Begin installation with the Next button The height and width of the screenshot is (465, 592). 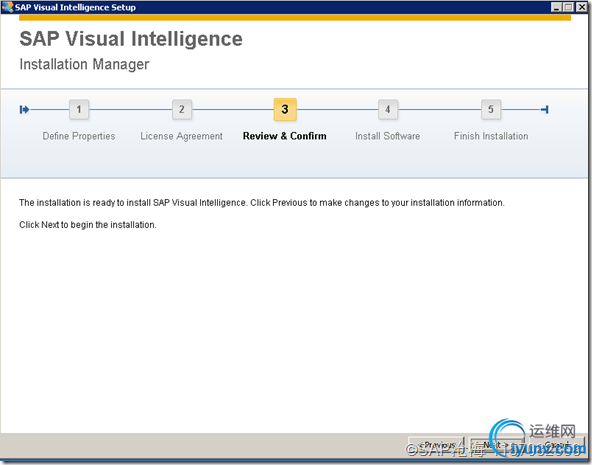(496, 446)
